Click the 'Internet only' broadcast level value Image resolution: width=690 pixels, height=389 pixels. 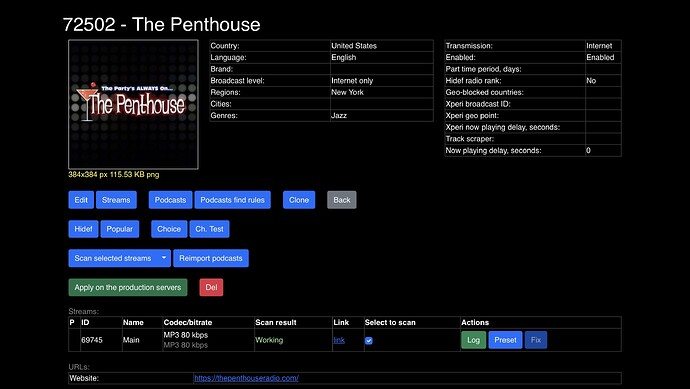click(352, 81)
